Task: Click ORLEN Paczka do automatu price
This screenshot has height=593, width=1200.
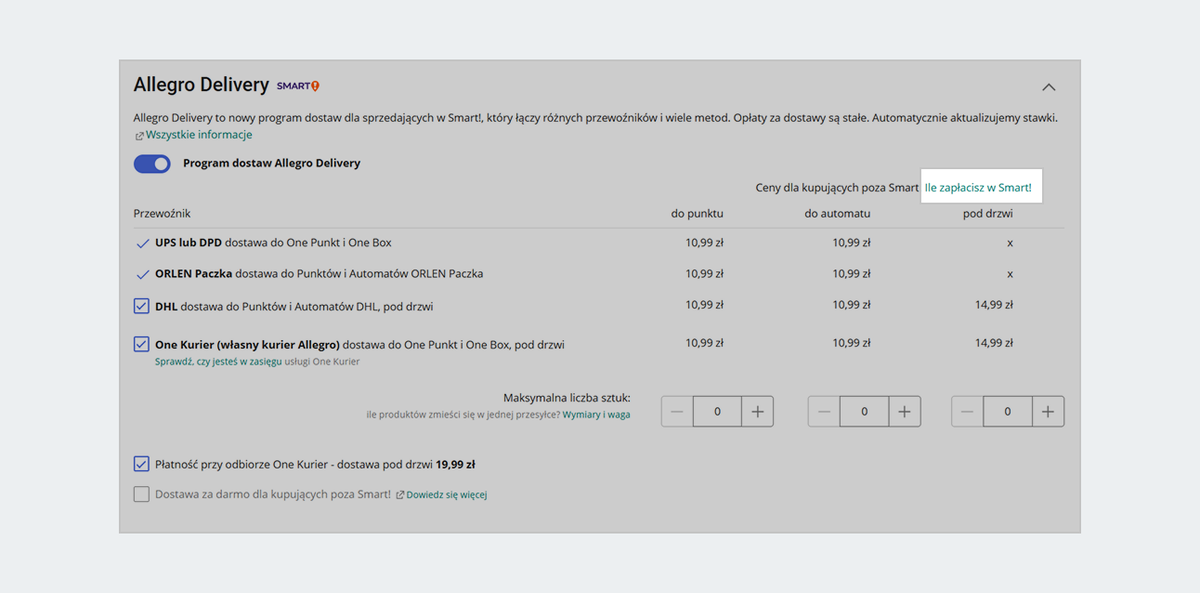Action: [x=852, y=273]
